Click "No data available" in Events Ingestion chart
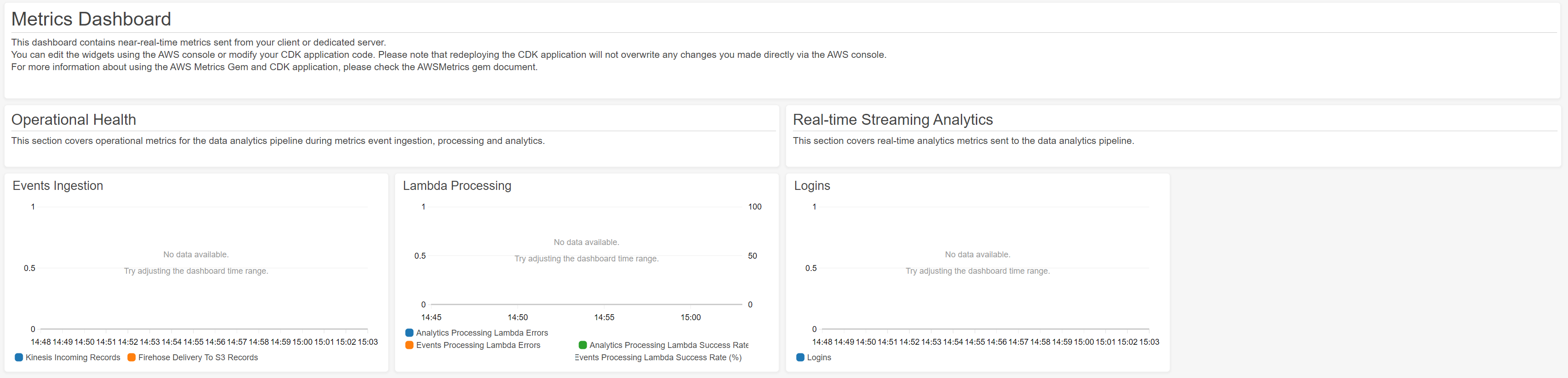1568x378 pixels. [x=195, y=255]
